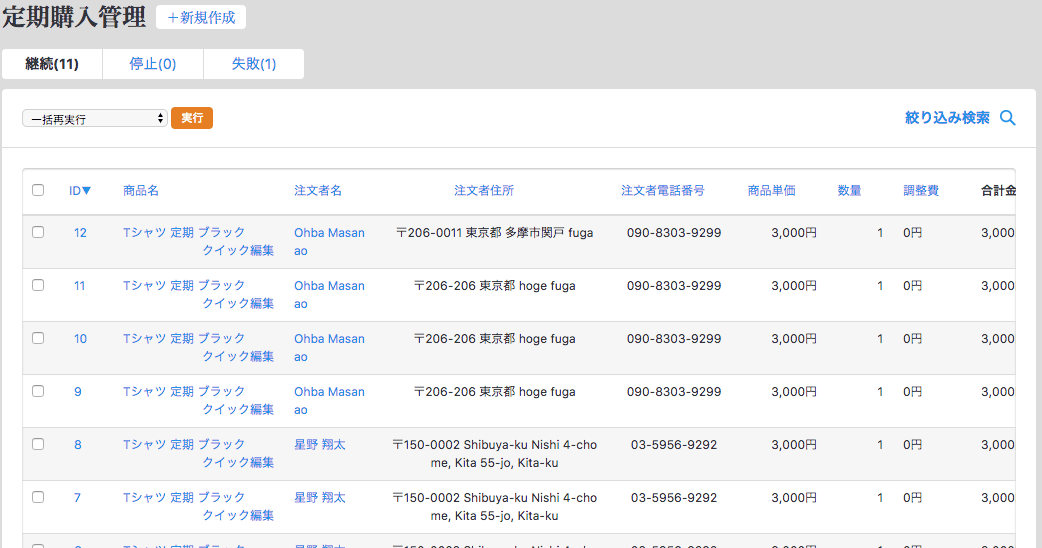Click クイック編集 for order ID 10
This screenshot has height=548, width=1042.
pyautogui.click(x=238, y=356)
